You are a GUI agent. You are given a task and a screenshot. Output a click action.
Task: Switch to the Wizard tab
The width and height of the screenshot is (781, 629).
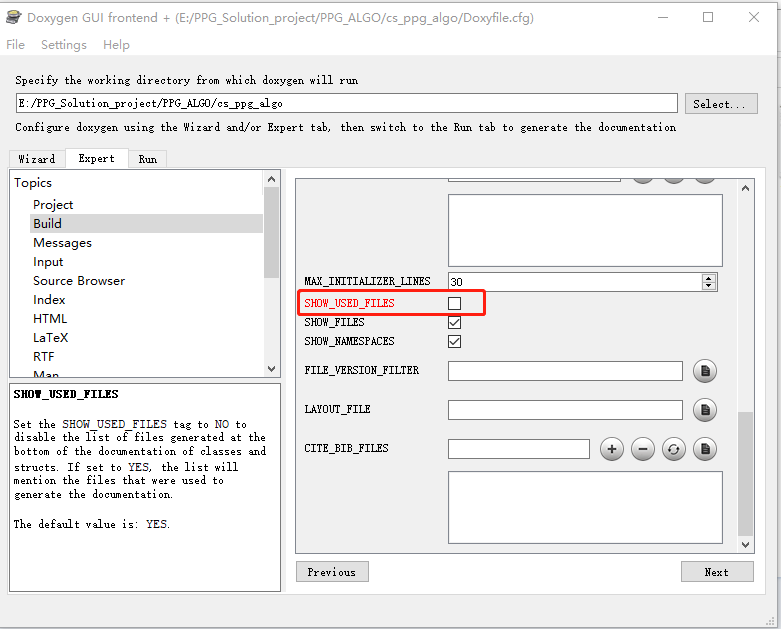tap(37, 159)
